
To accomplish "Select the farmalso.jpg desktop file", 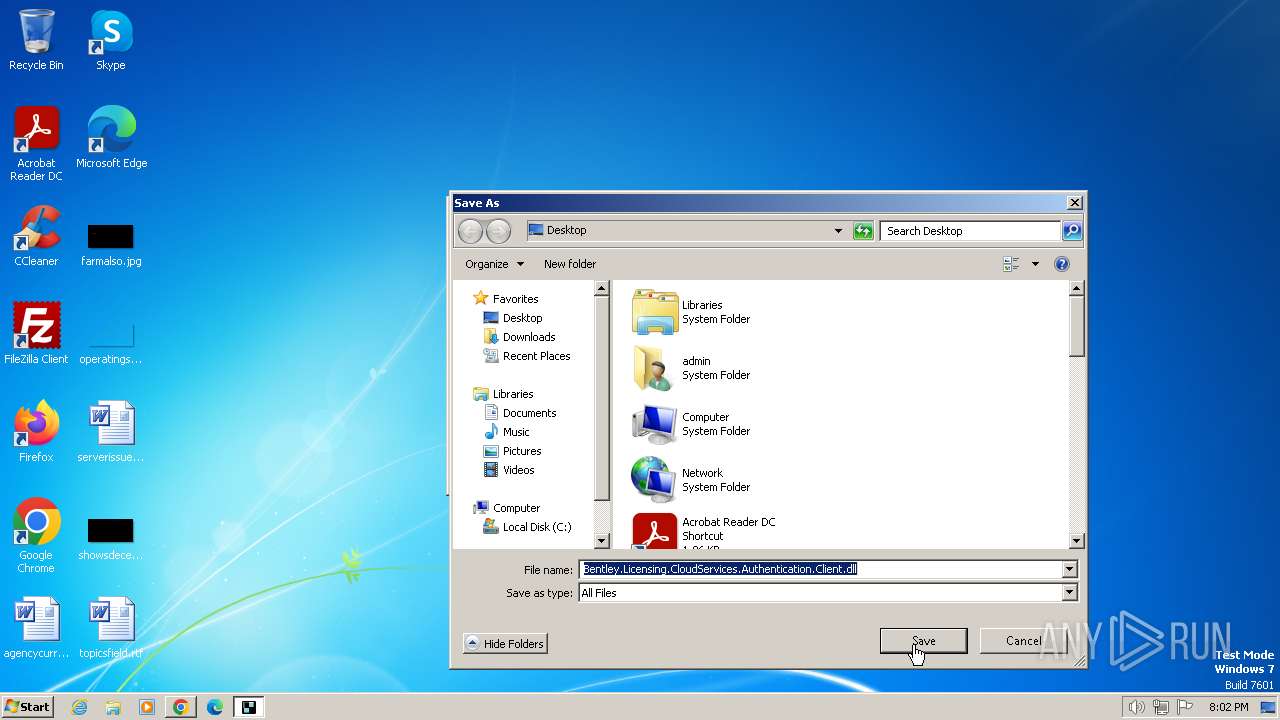I will coord(111,246).
